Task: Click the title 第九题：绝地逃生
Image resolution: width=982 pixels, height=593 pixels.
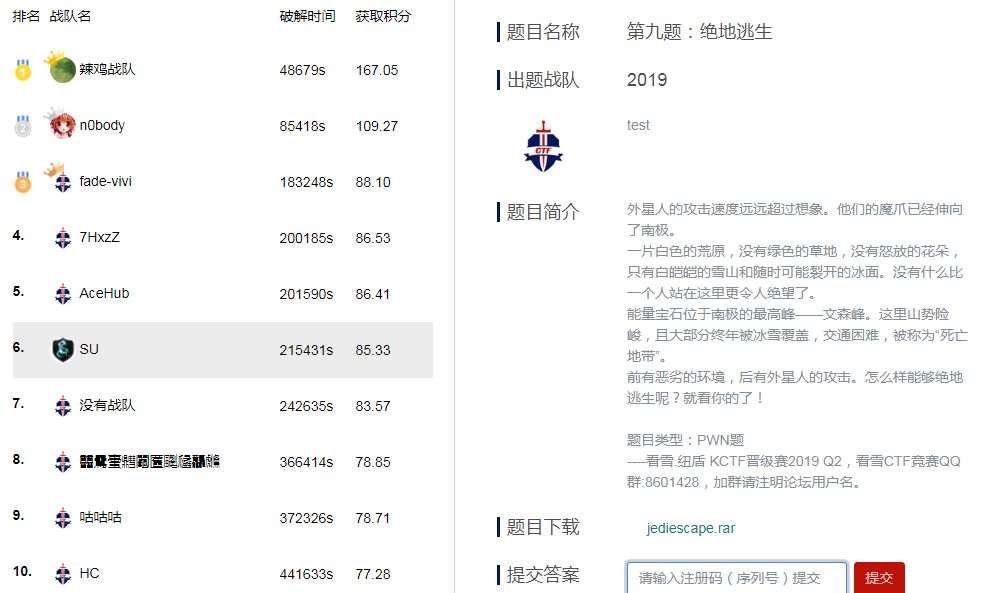Action: pyautogui.click(x=700, y=31)
